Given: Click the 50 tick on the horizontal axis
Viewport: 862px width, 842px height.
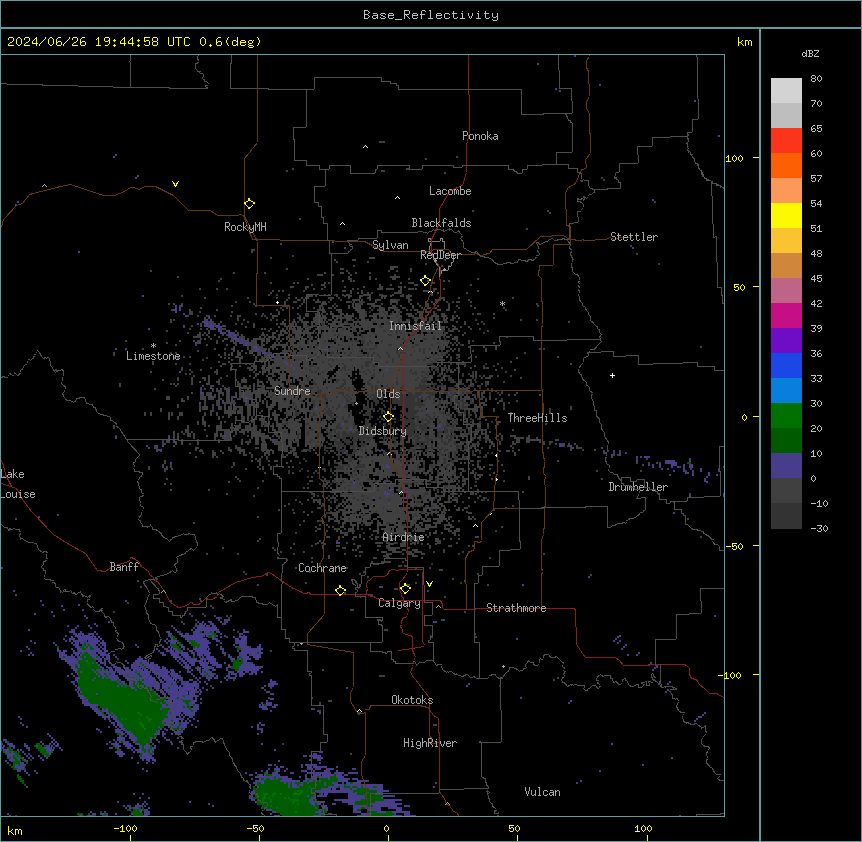Looking at the screenshot, I should [x=513, y=828].
